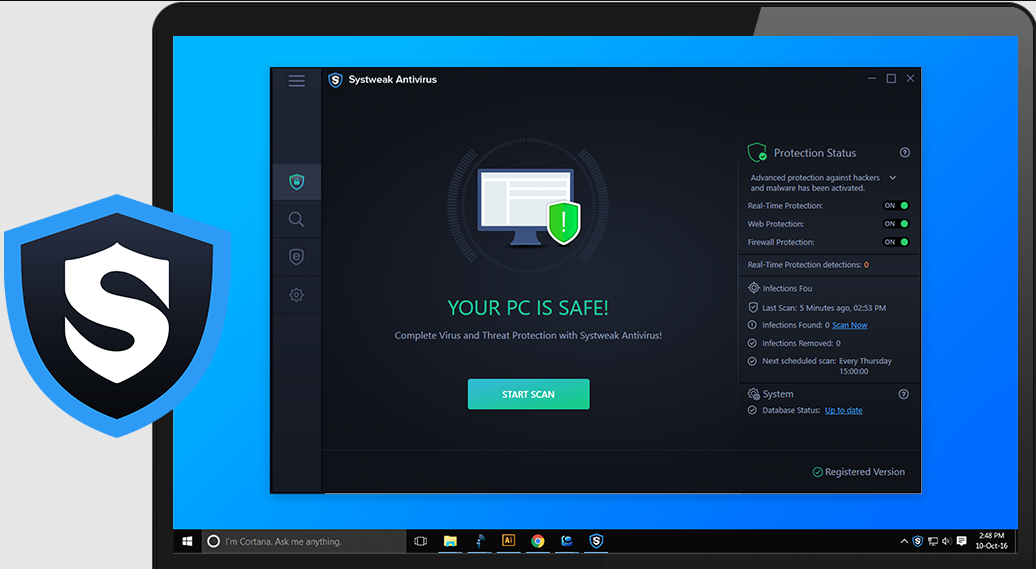Open the Scan magnifier sidebar icon
This screenshot has height=569, width=1036.
(x=297, y=219)
